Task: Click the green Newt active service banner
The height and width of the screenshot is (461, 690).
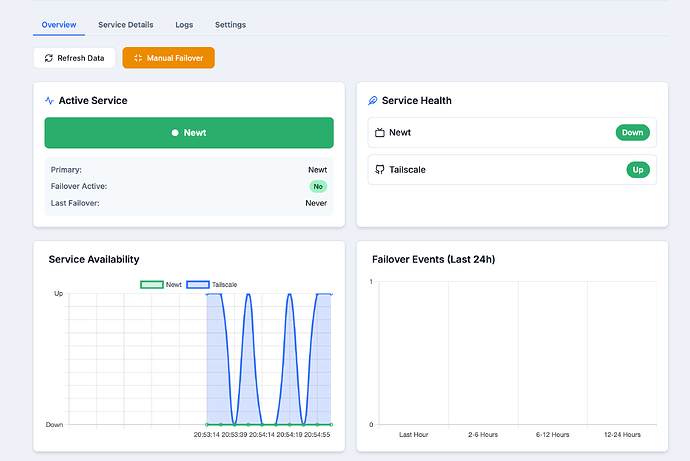Action: pyautogui.click(x=189, y=133)
